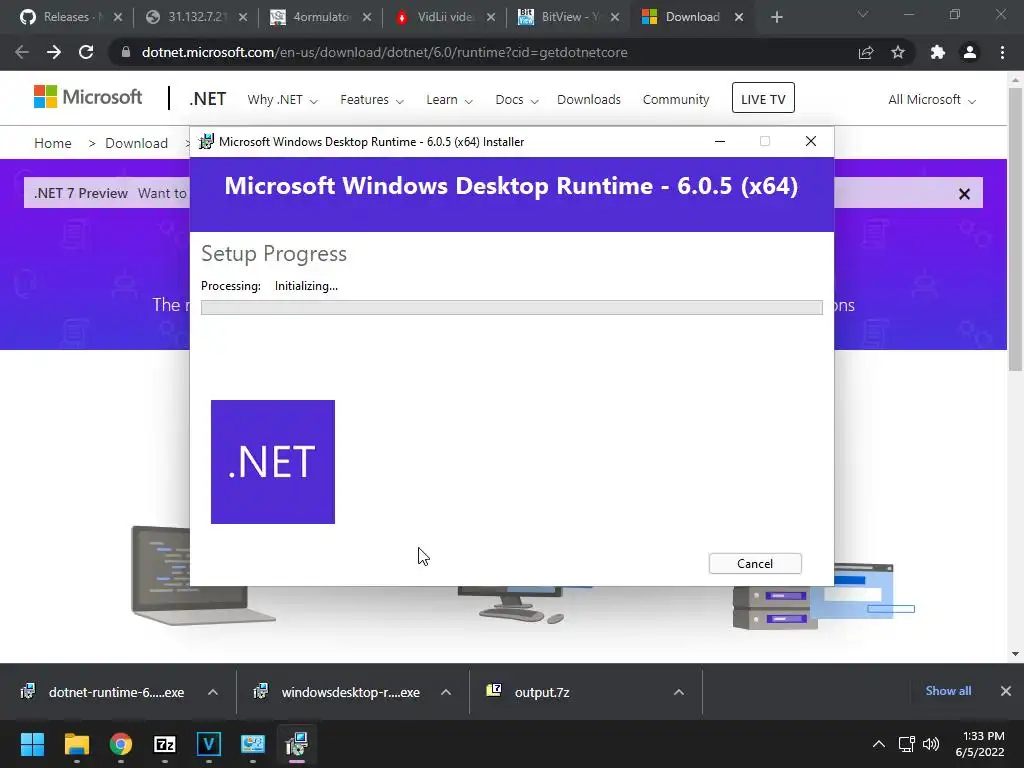Open the Community nav link
The width and height of the screenshot is (1024, 768).
point(675,100)
